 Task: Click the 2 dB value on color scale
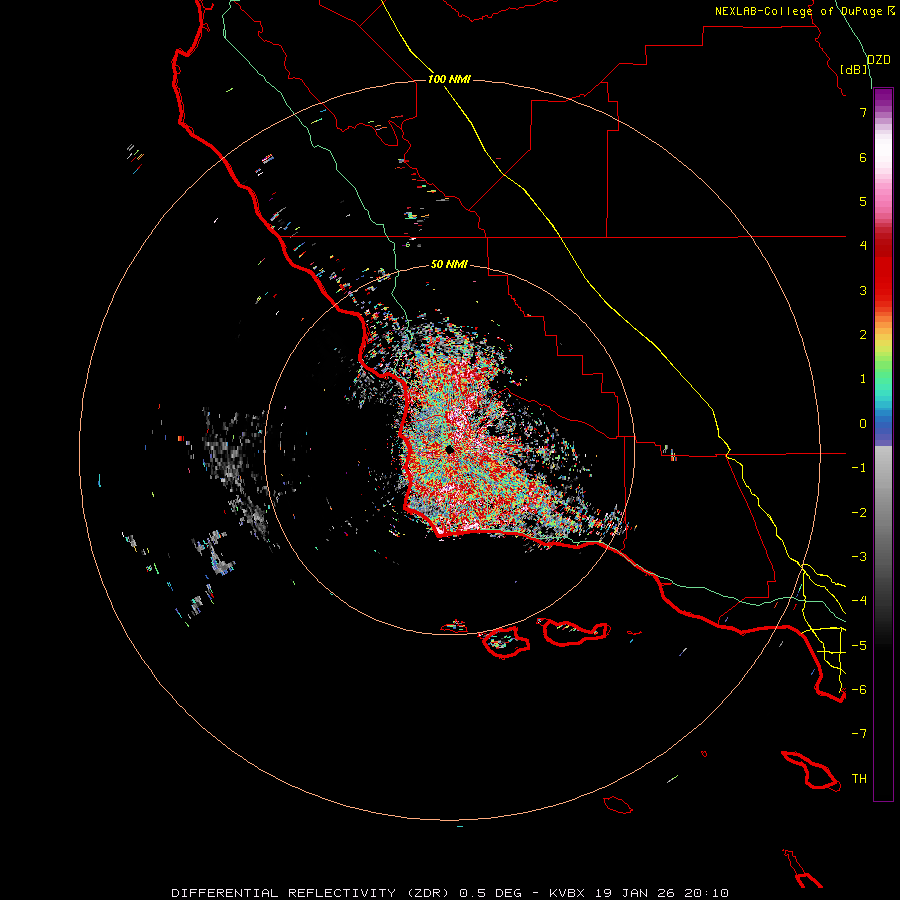point(863,335)
